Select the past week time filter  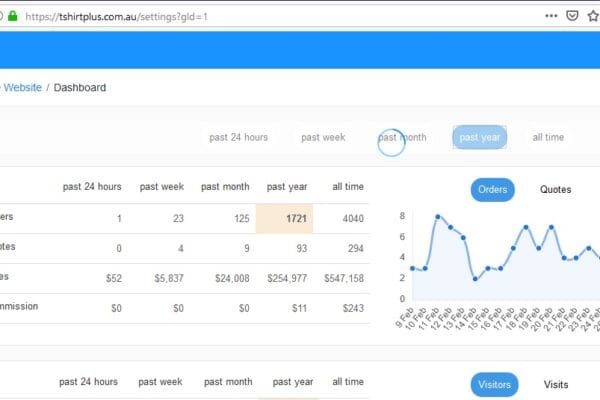pos(323,137)
